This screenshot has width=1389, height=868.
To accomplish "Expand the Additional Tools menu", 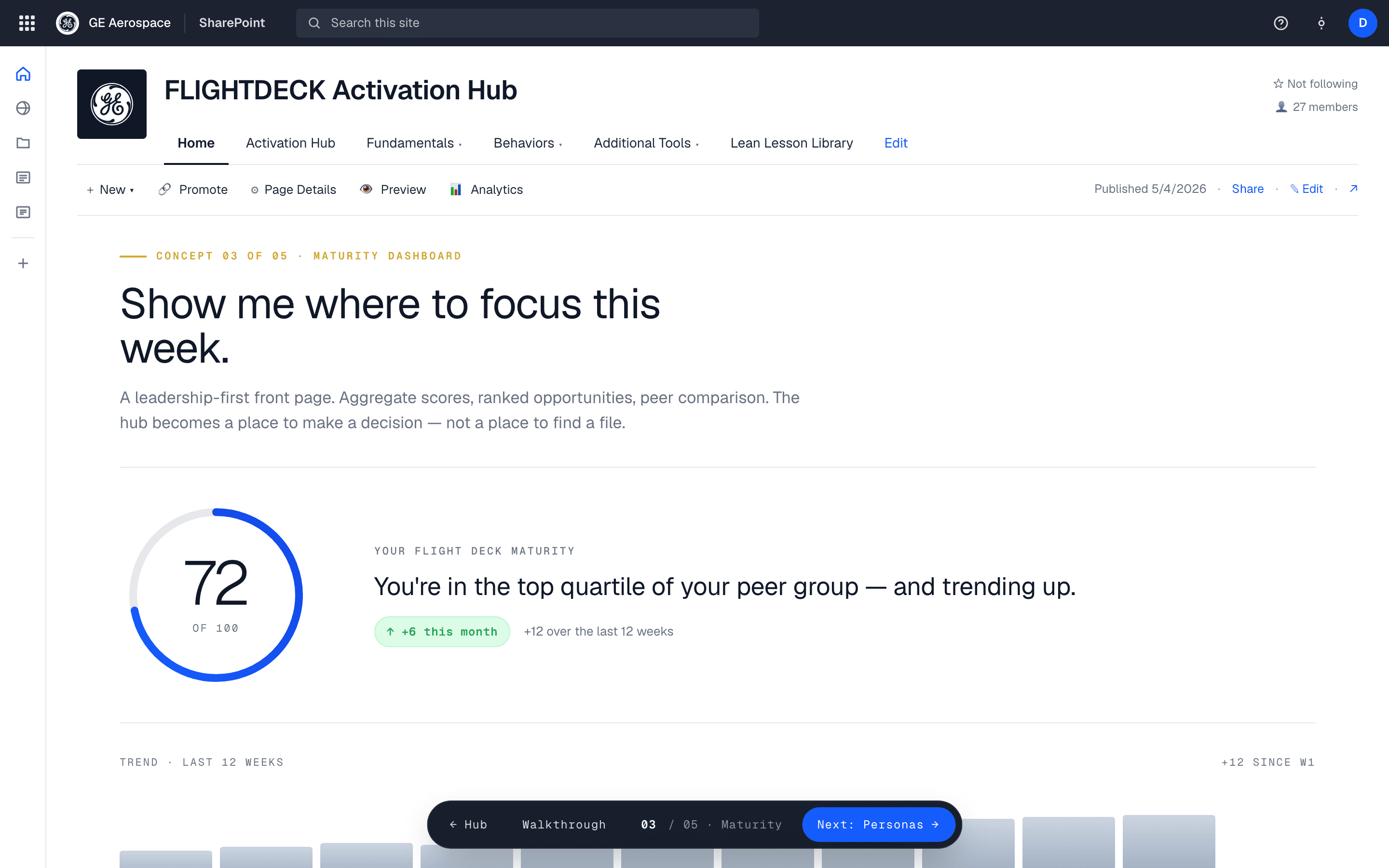I will (x=646, y=143).
